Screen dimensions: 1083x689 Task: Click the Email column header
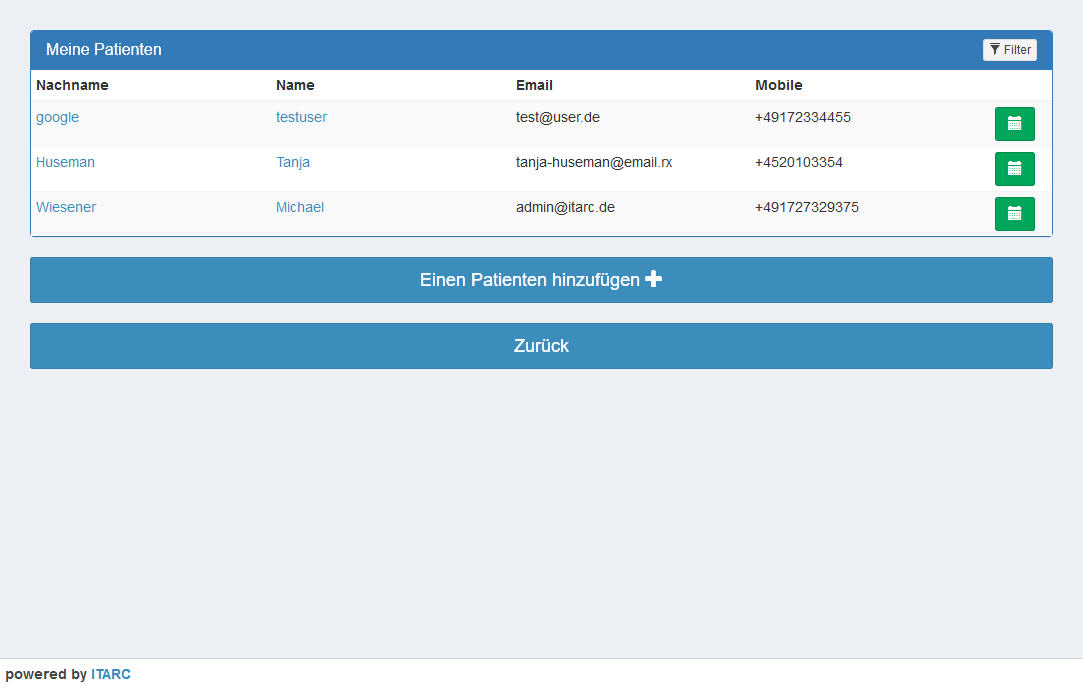click(x=534, y=85)
